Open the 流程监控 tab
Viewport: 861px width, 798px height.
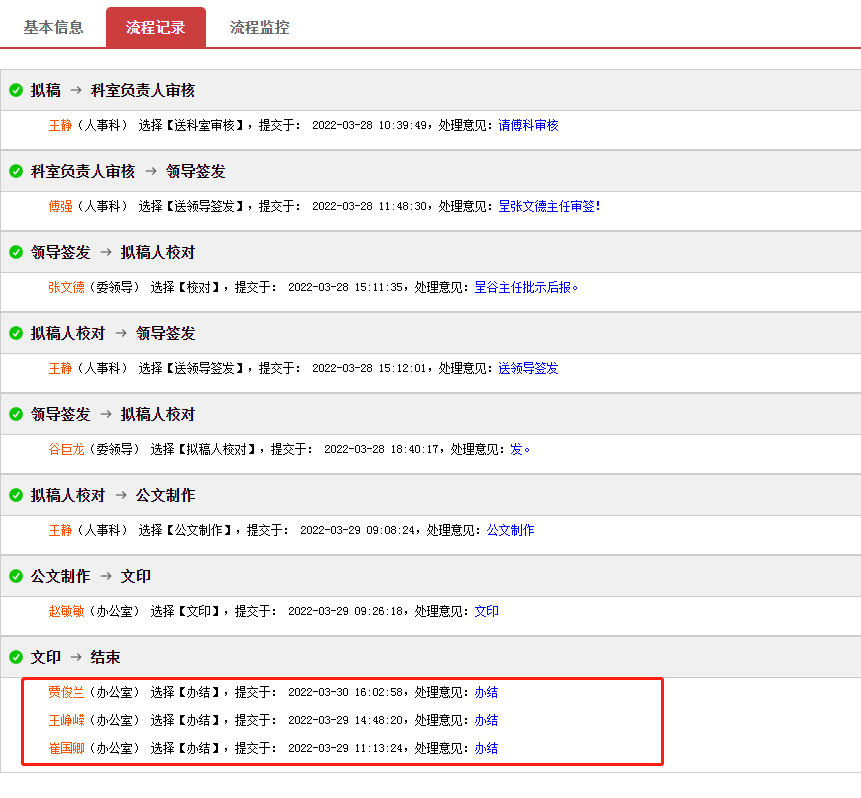point(260,27)
